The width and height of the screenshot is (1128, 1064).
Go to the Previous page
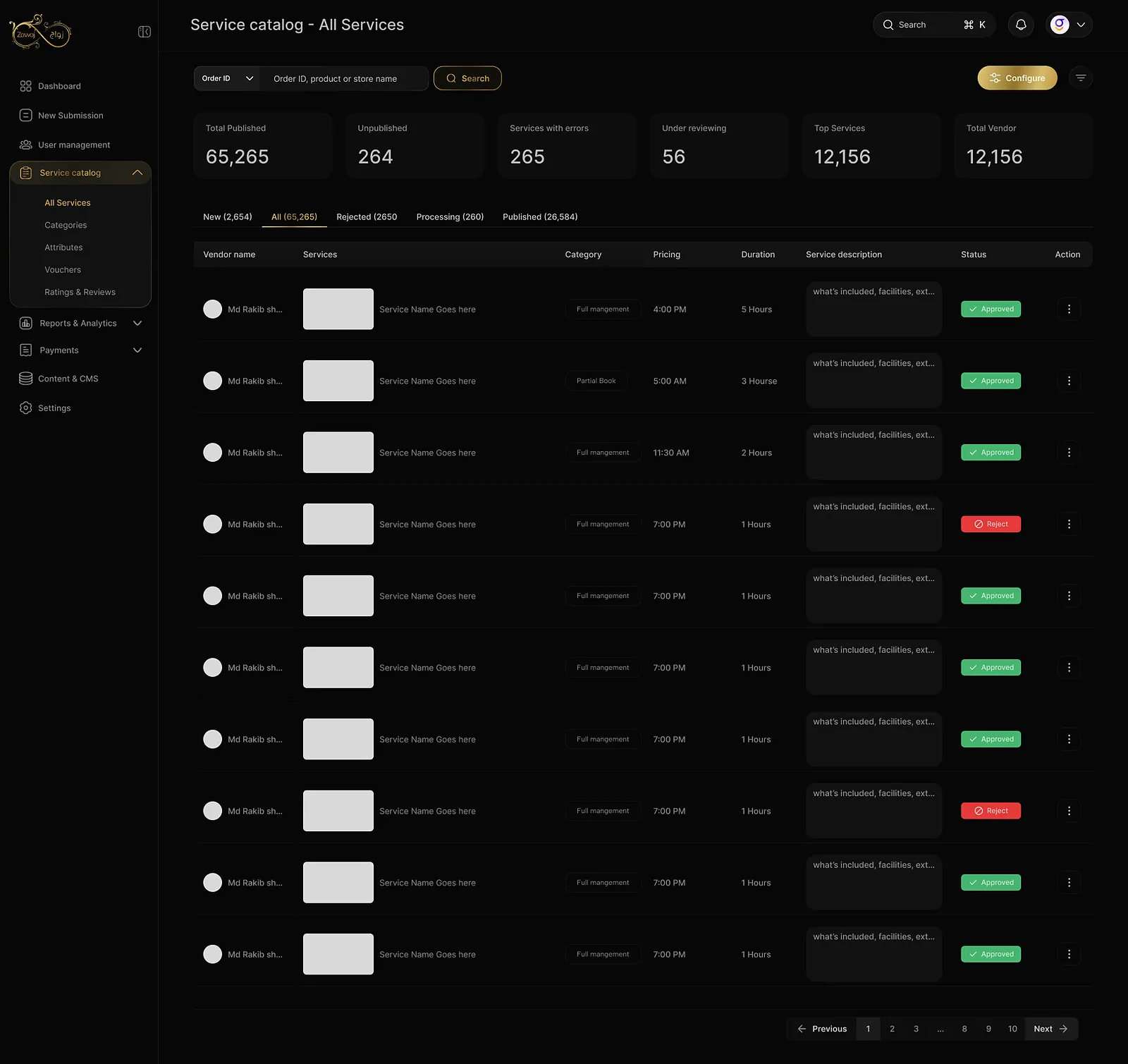(822, 1029)
